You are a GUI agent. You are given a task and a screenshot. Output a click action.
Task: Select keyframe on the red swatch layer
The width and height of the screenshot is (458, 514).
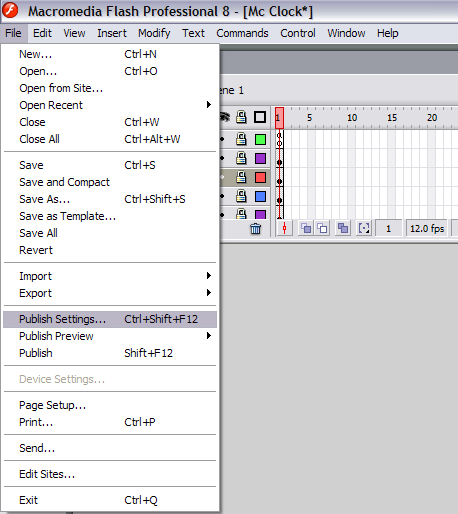[279, 178]
